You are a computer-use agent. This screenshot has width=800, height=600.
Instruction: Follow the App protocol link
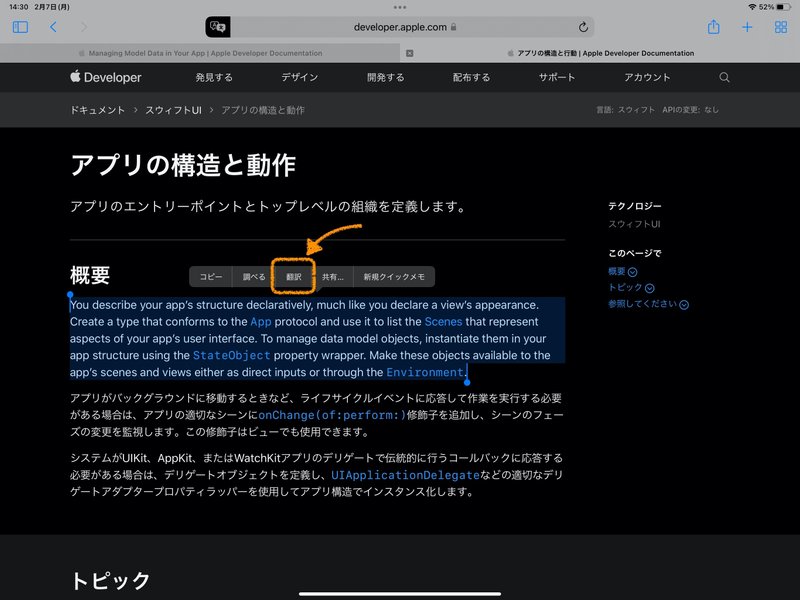[261, 322]
